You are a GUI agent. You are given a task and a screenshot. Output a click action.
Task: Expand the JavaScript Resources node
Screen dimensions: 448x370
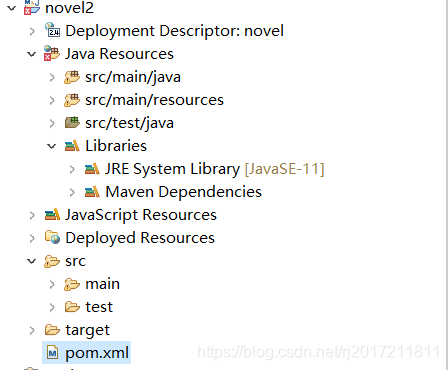tap(32, 215)
